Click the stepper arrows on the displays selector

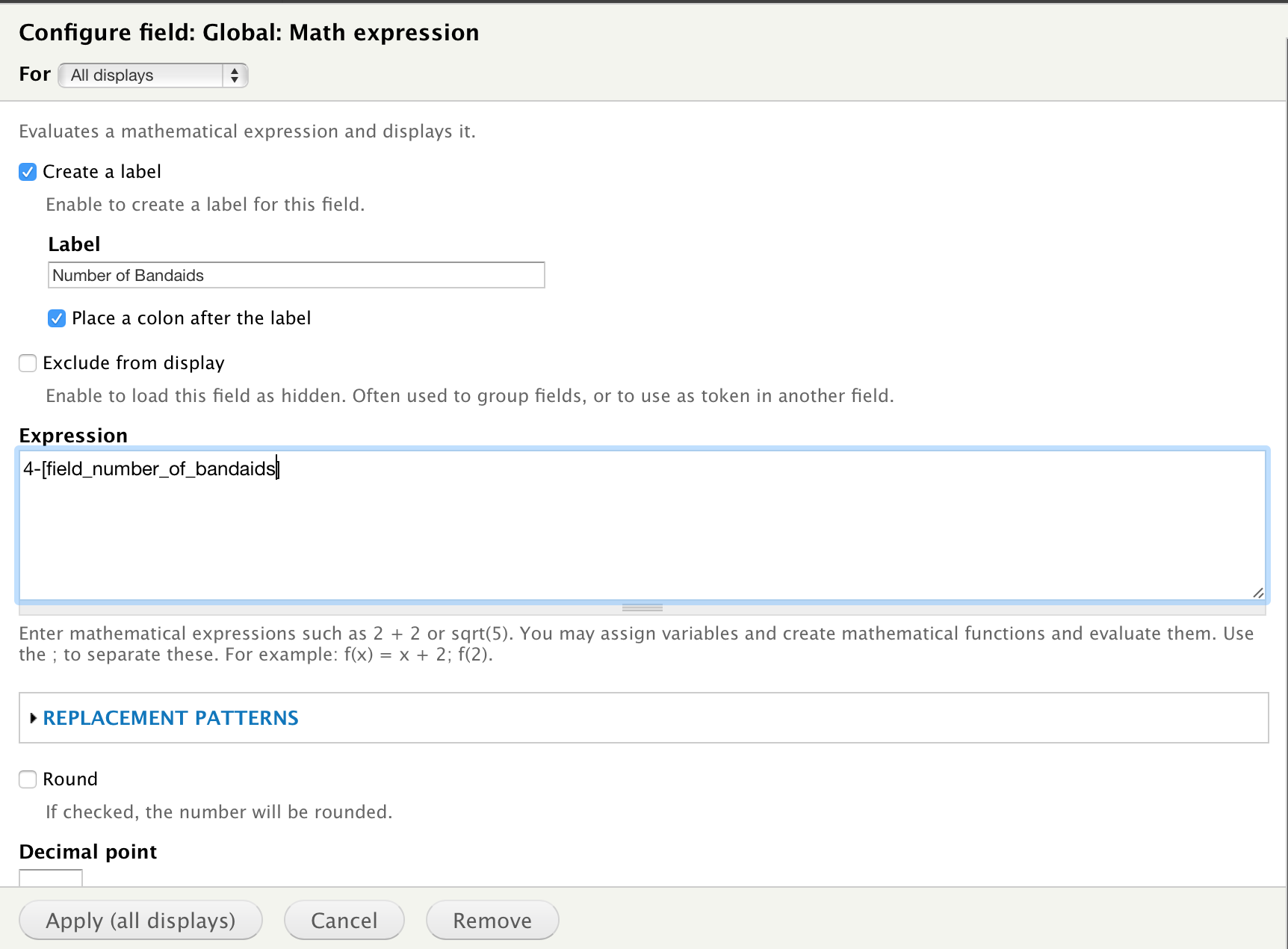pyautogui.click(x=235, y=75)
